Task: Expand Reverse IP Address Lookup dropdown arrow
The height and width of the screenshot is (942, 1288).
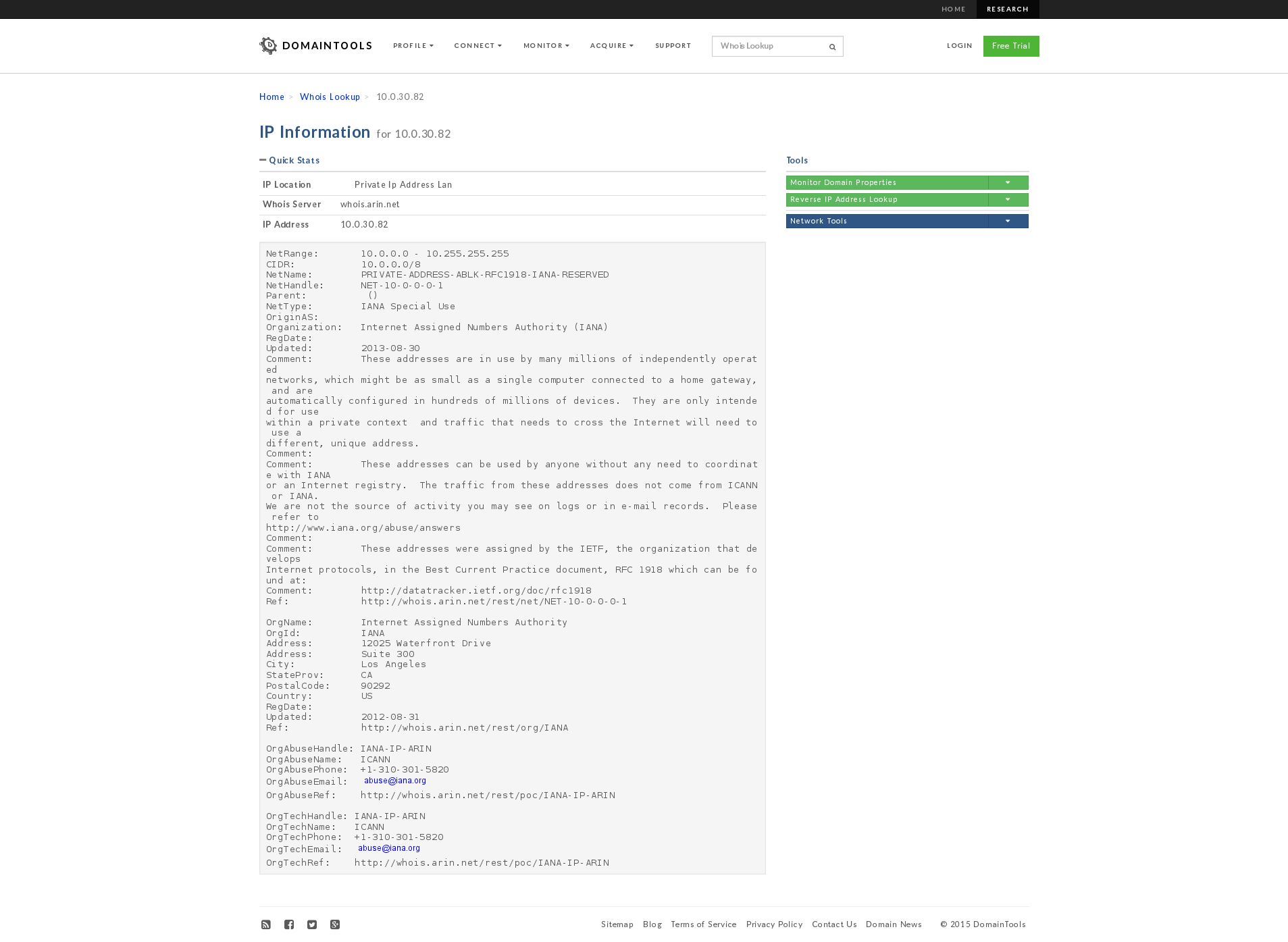Action: (x=1008, y=200)
